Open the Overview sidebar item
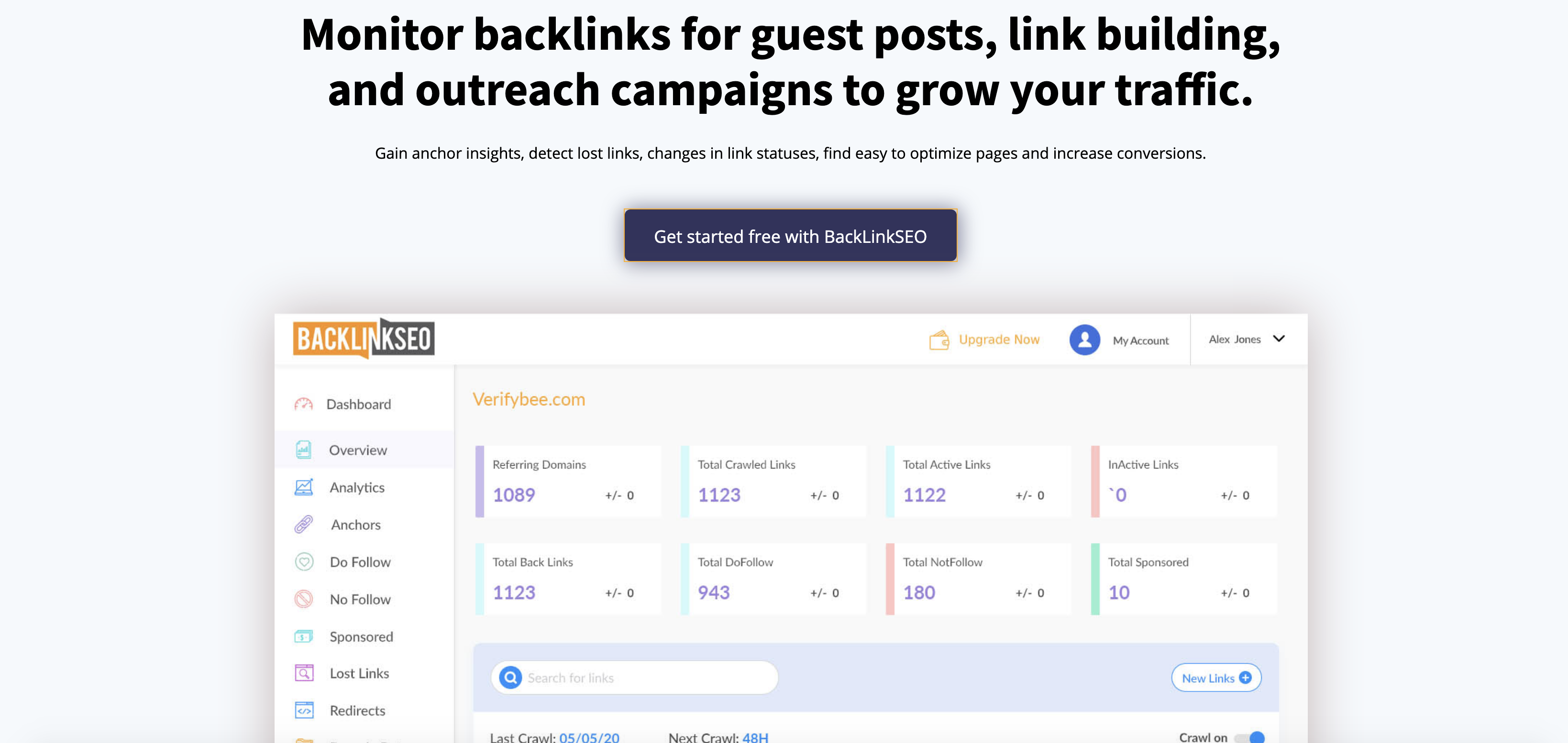The height and width of the screenshot is (743, 1568). point(357,450)
